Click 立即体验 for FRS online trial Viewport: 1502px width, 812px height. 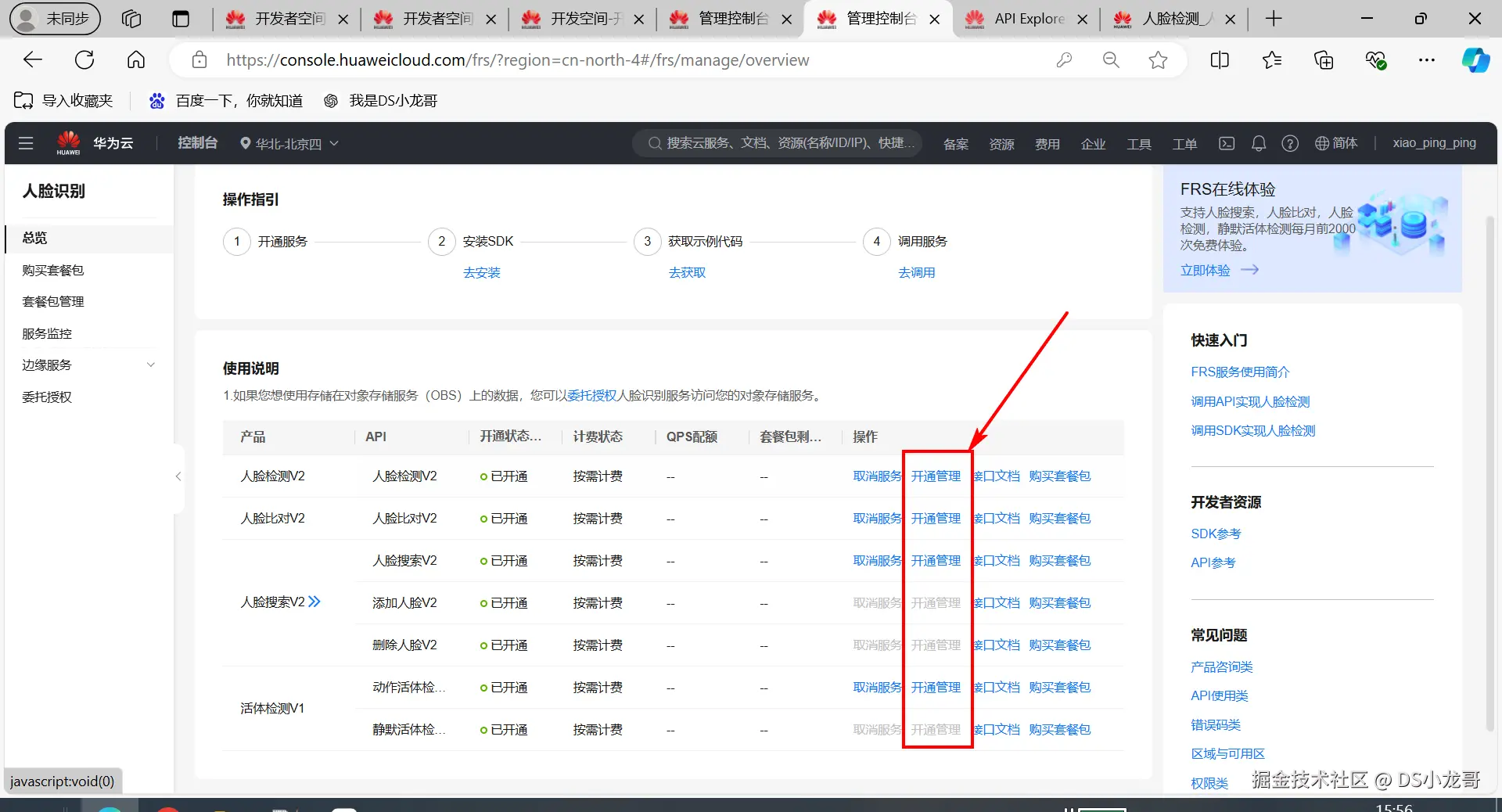pos(1219,270)
